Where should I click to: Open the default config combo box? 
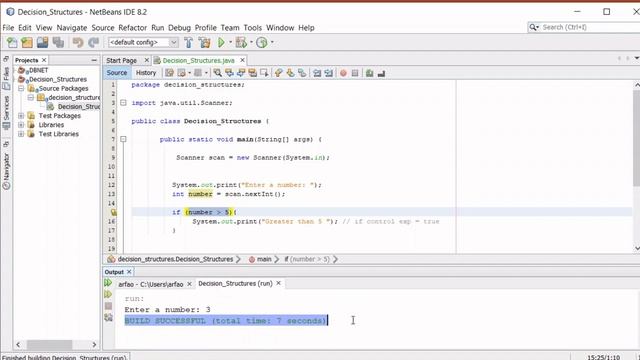click(x=143, y=42)
